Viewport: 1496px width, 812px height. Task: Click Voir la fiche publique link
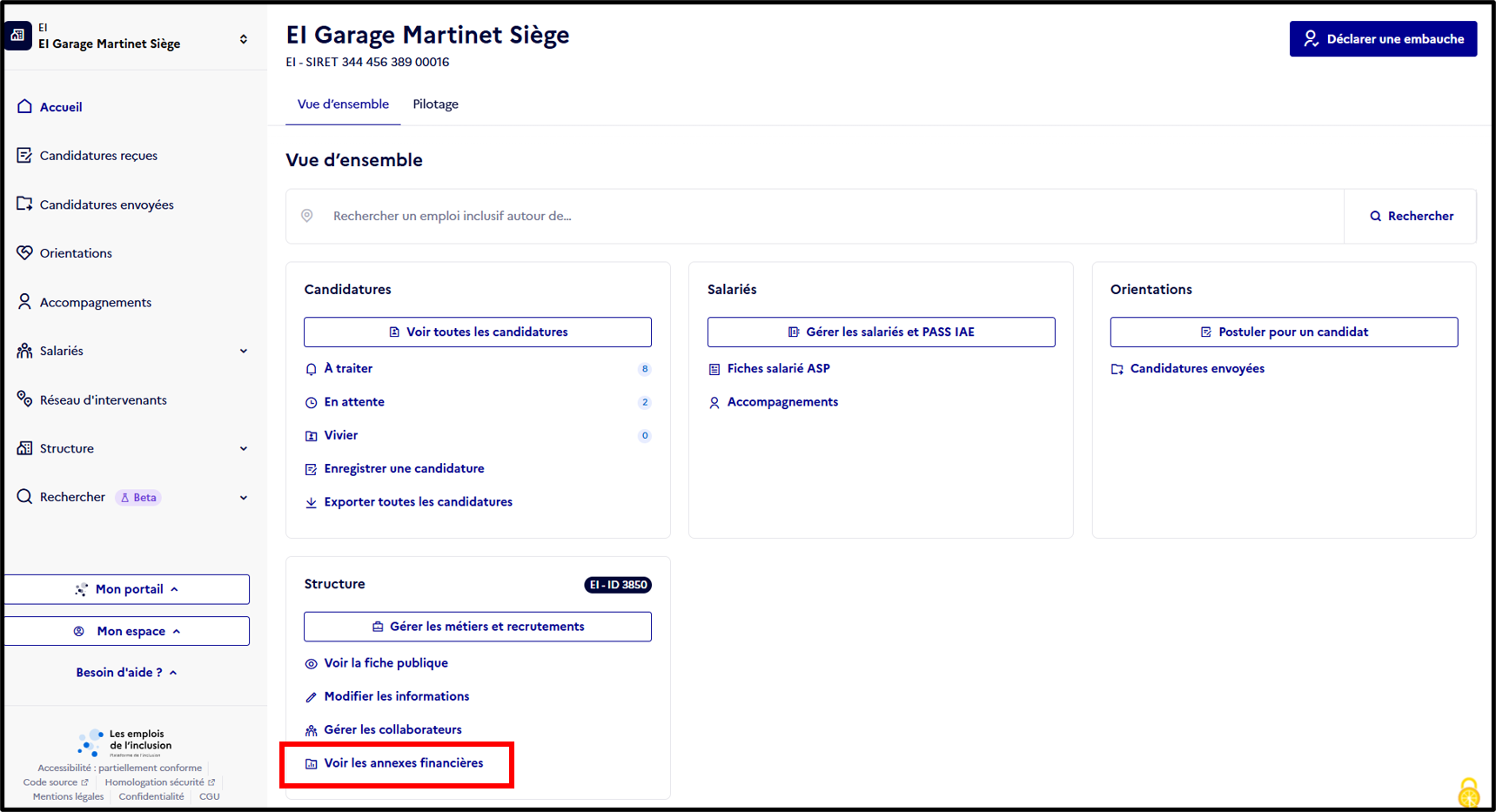(386, 663)
